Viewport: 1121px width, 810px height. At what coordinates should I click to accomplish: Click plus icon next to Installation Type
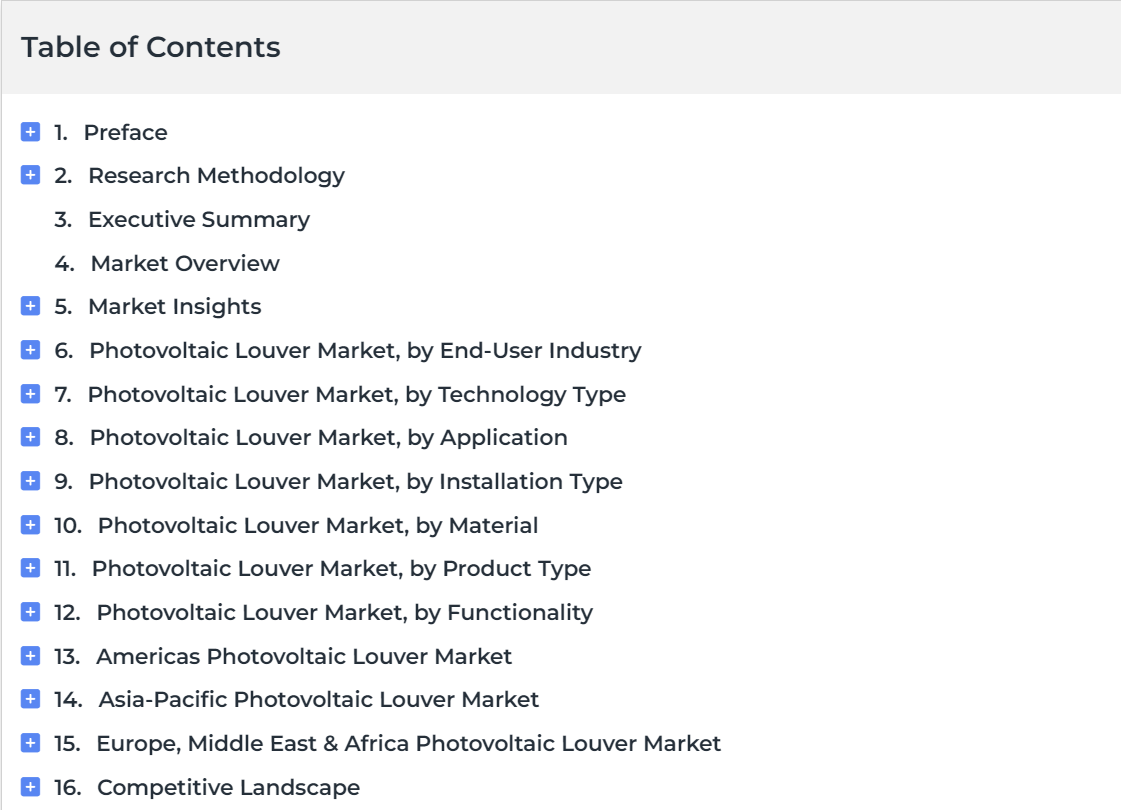pyautogui.click(x=30, y=480)
